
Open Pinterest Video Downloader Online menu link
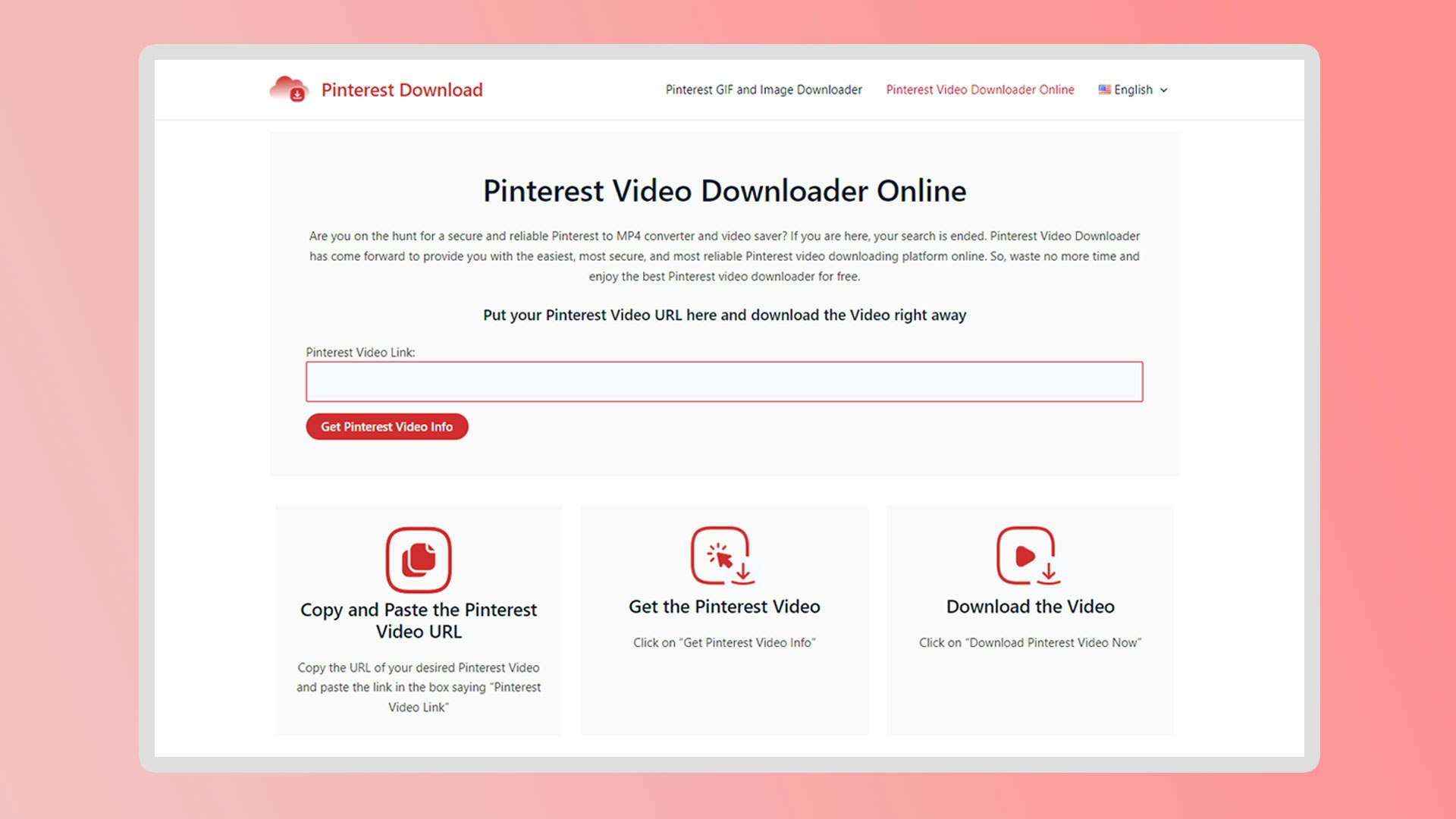(x=980, y=89)
